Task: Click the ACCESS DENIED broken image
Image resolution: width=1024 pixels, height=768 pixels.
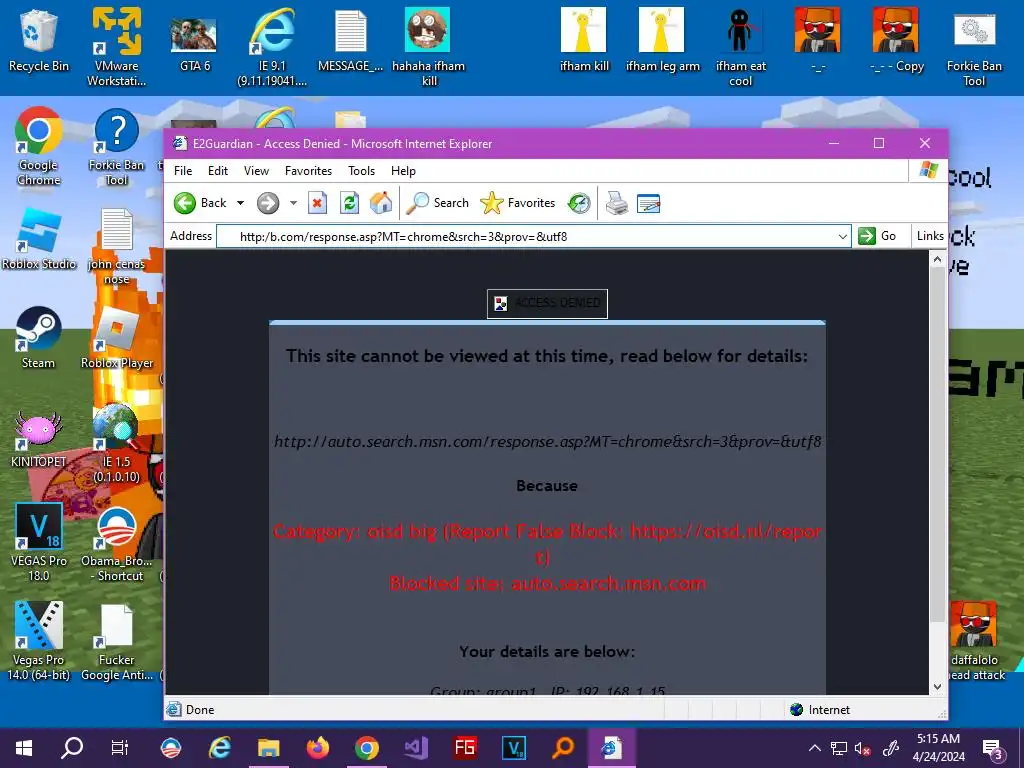Action: click(547, 304)
